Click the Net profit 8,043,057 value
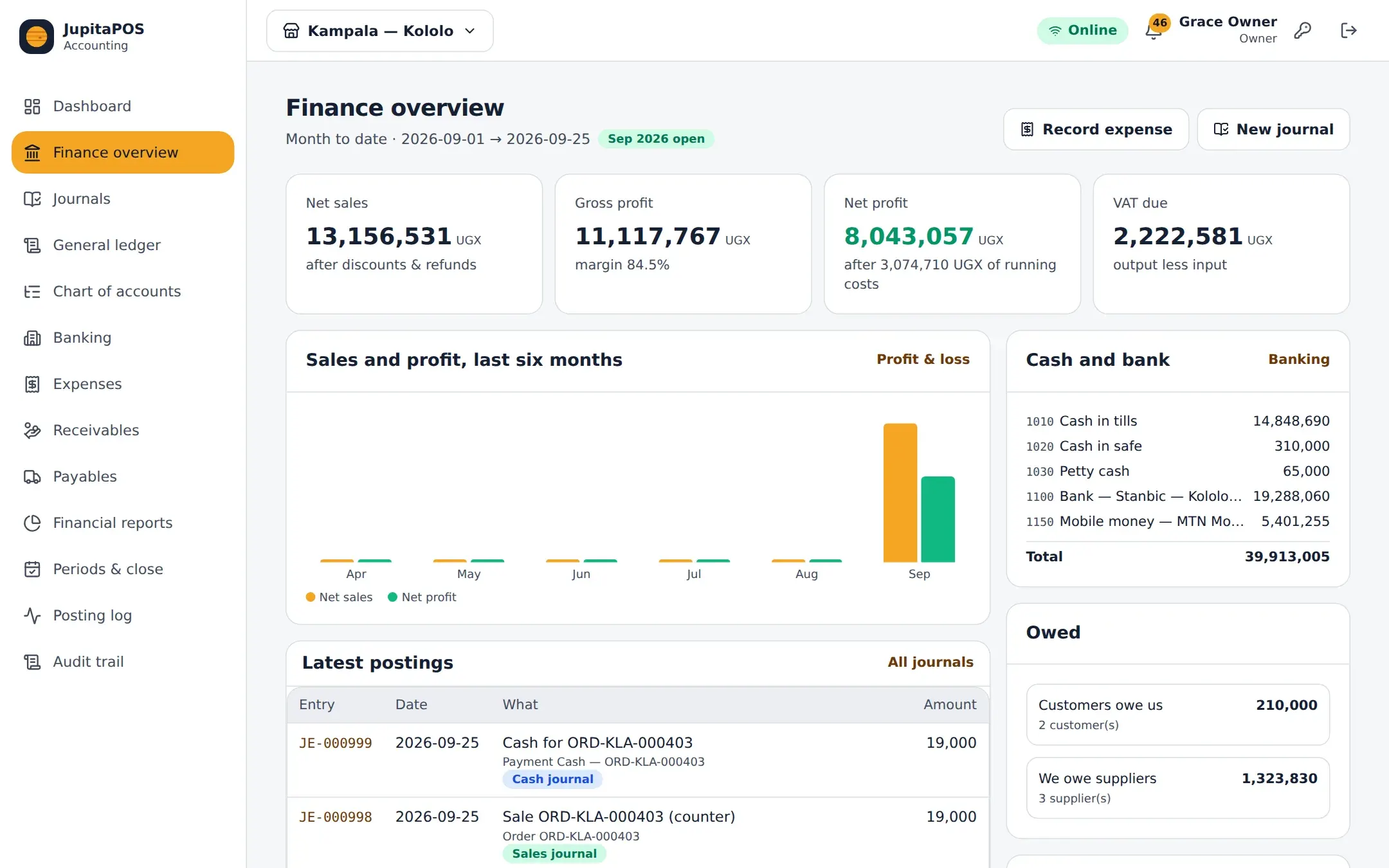The image size is (1389, 868). pos(909,236)
